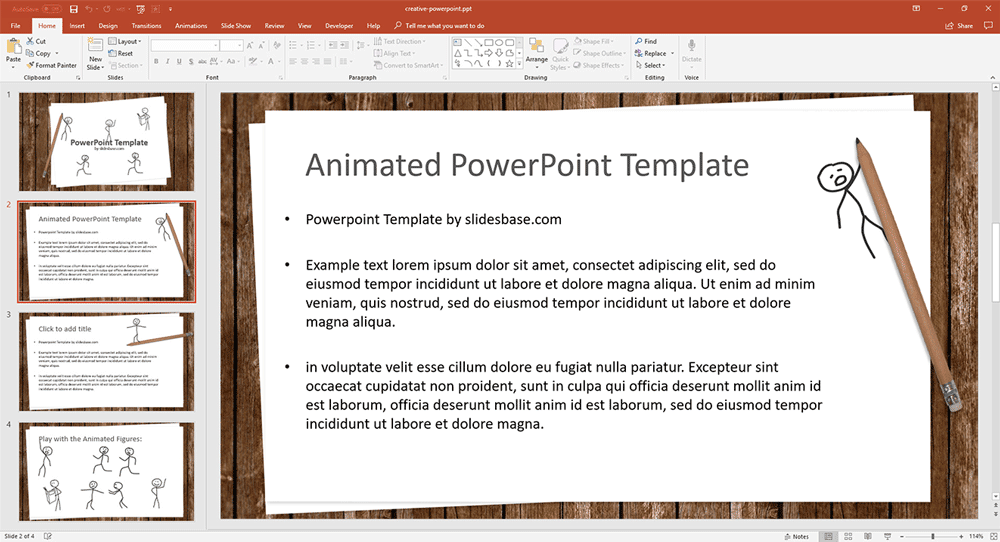
Task: Click the Copy icon
Action: pyautogui.click(x=30, y=53)
